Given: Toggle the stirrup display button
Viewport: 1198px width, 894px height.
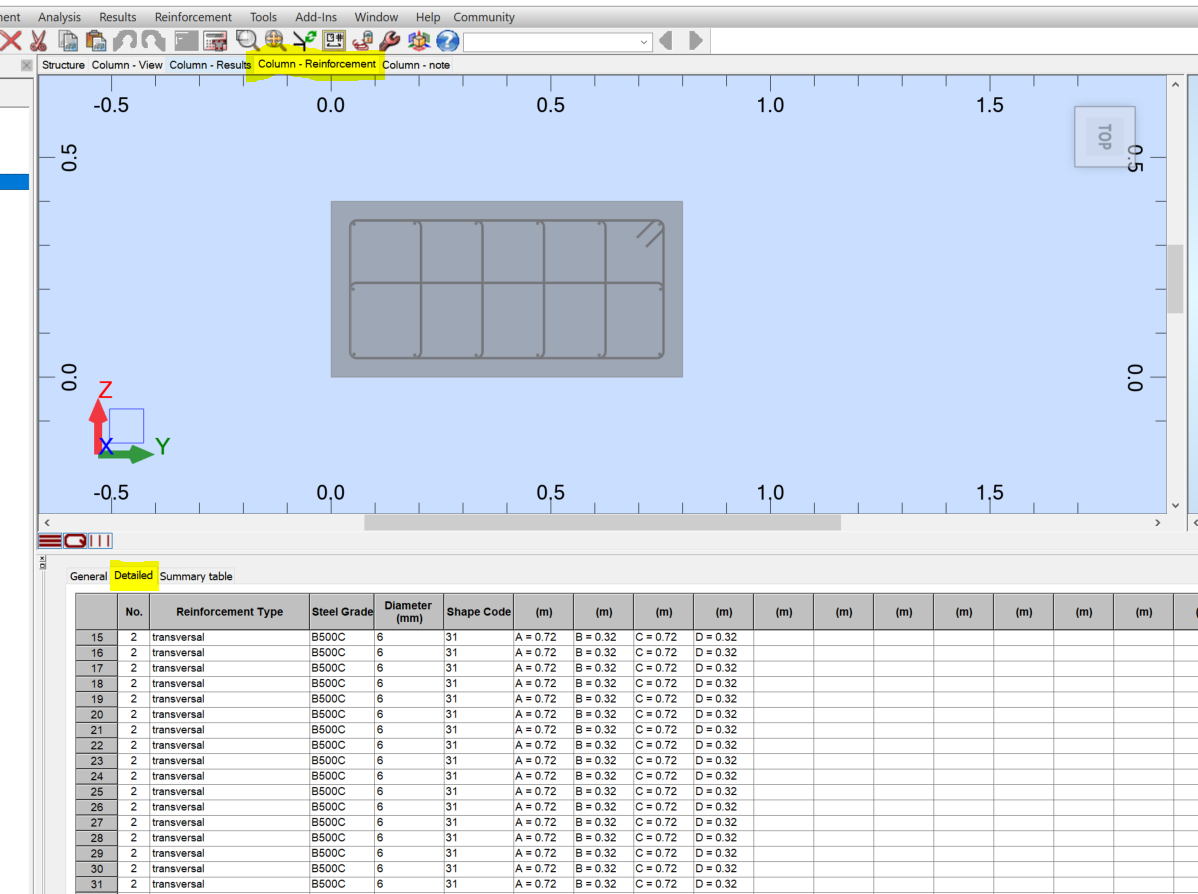Looking at the screenshot, I should pyautogui.click(x=75, y=540).
